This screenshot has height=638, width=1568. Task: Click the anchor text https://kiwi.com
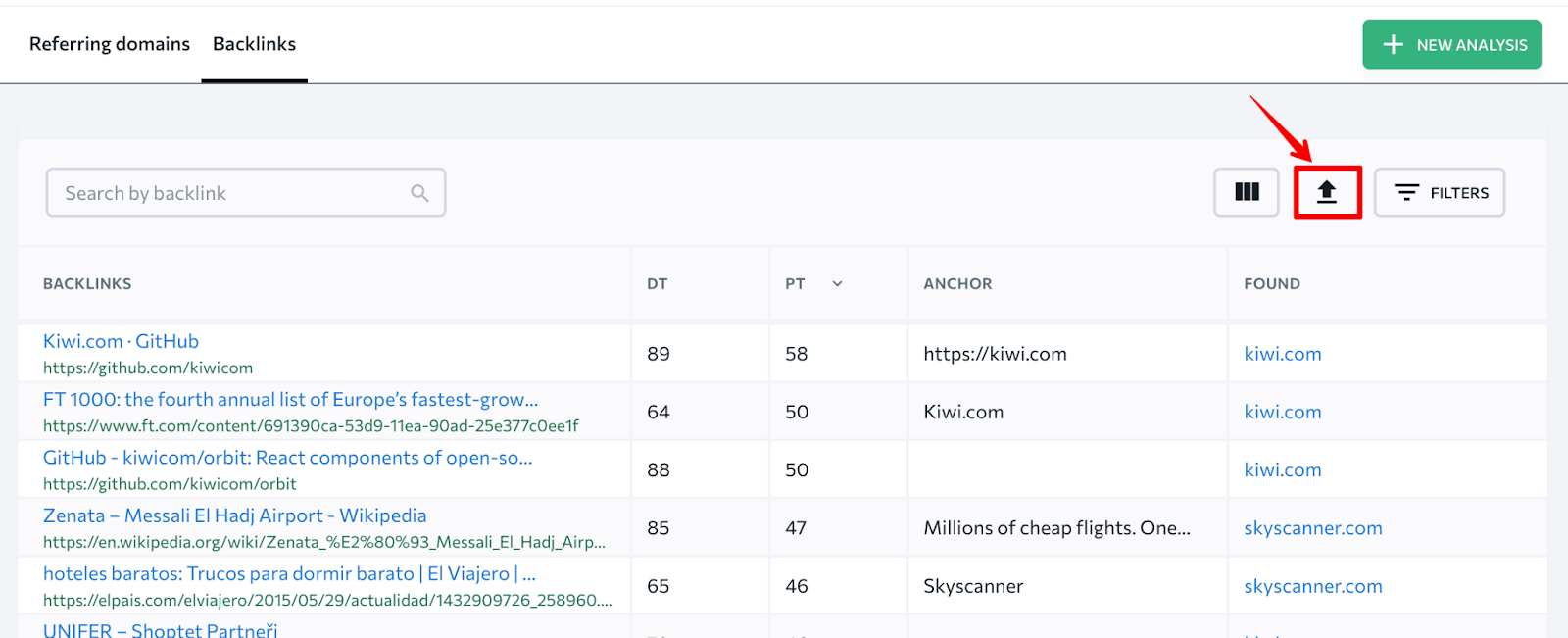coord(995,354)
